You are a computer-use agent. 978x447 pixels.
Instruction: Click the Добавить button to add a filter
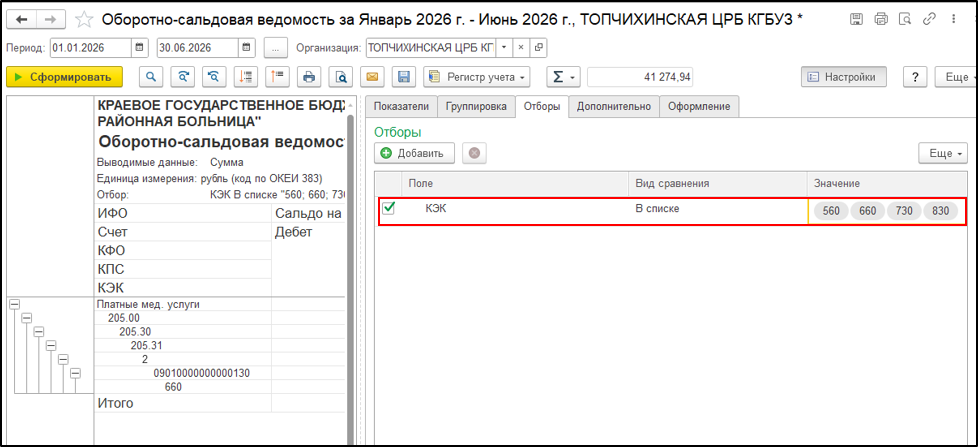coord(414,153)
